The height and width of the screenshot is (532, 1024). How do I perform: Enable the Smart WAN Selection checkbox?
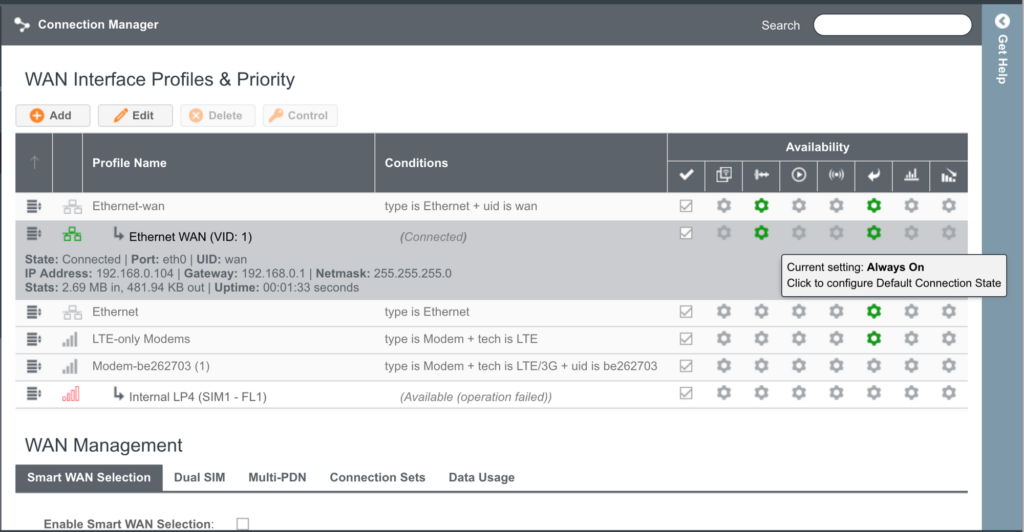[x=242, y=524]
